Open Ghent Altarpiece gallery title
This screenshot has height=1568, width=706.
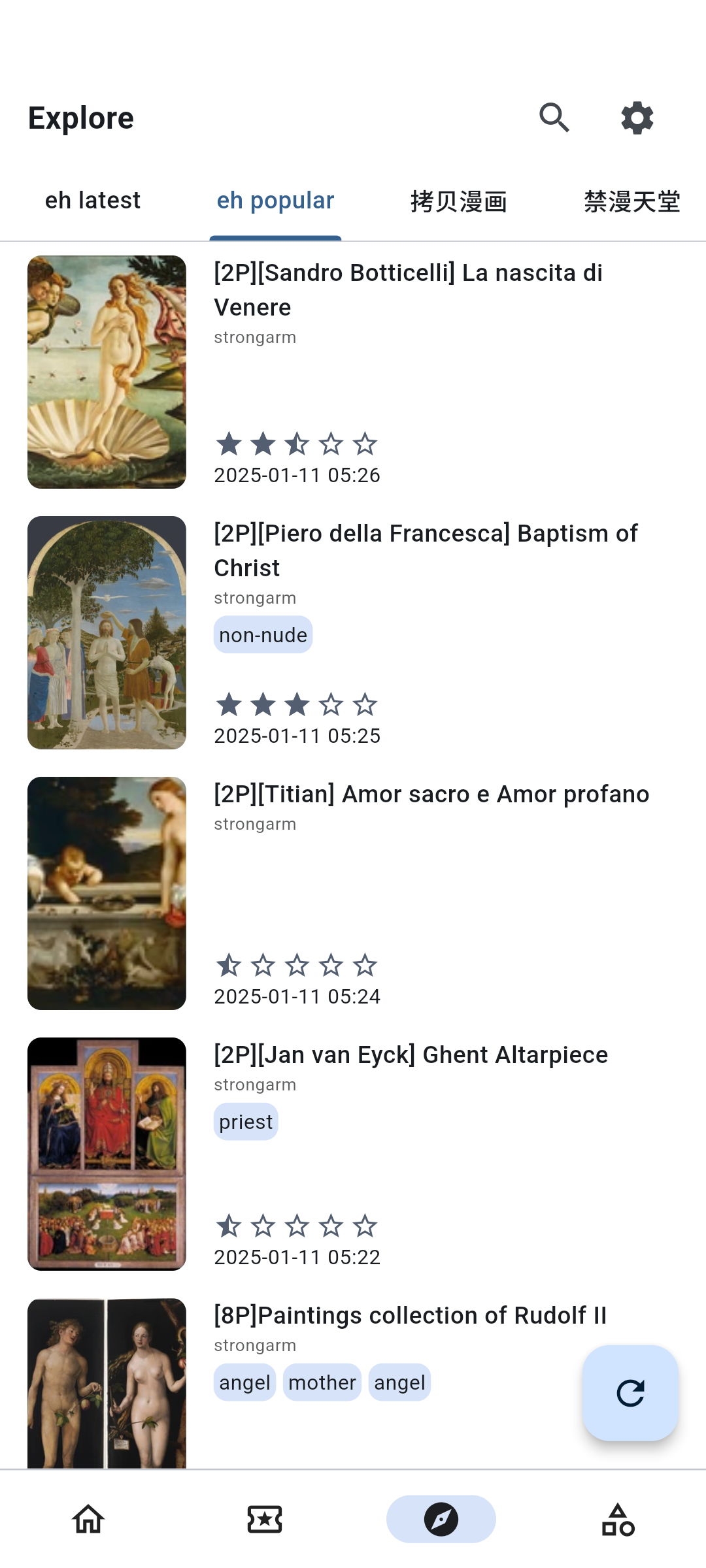tap(411, 1054)
